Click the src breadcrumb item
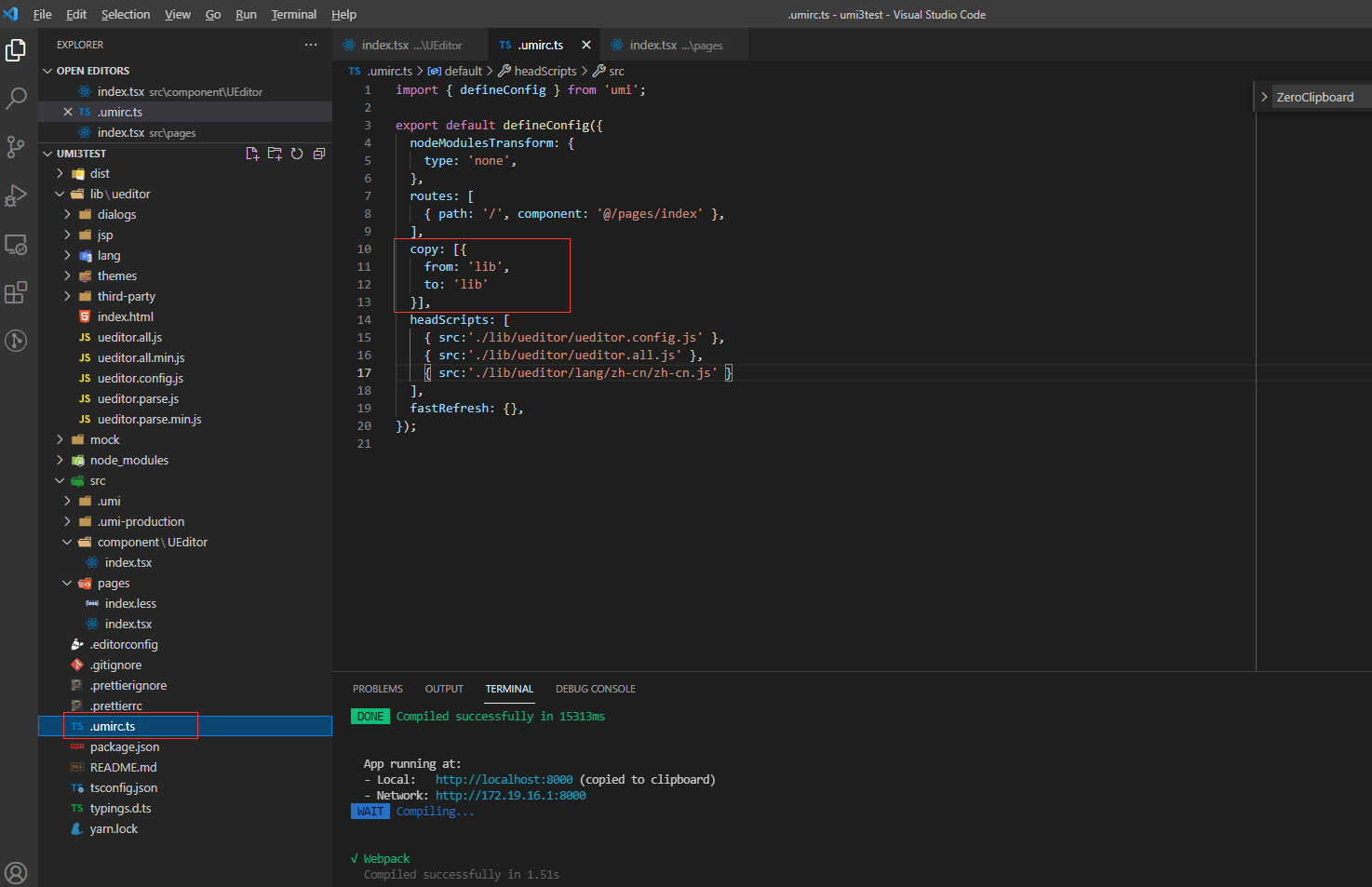Image resolution: width=1372 pixels, height=887 pixels. tap(609, 71)
